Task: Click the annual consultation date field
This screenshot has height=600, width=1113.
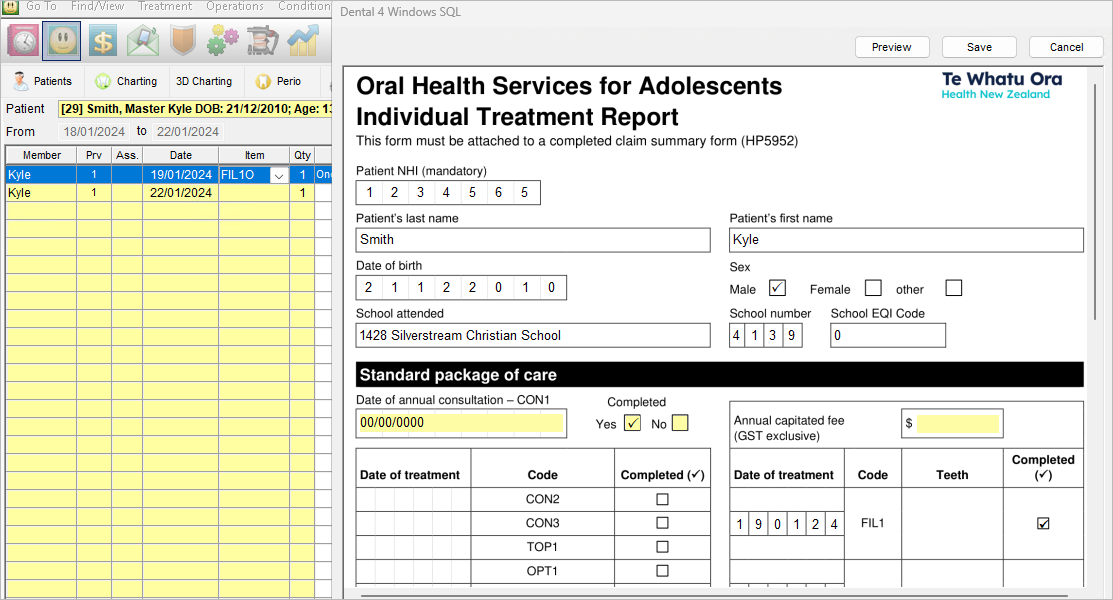Action: tap(461, 422)
